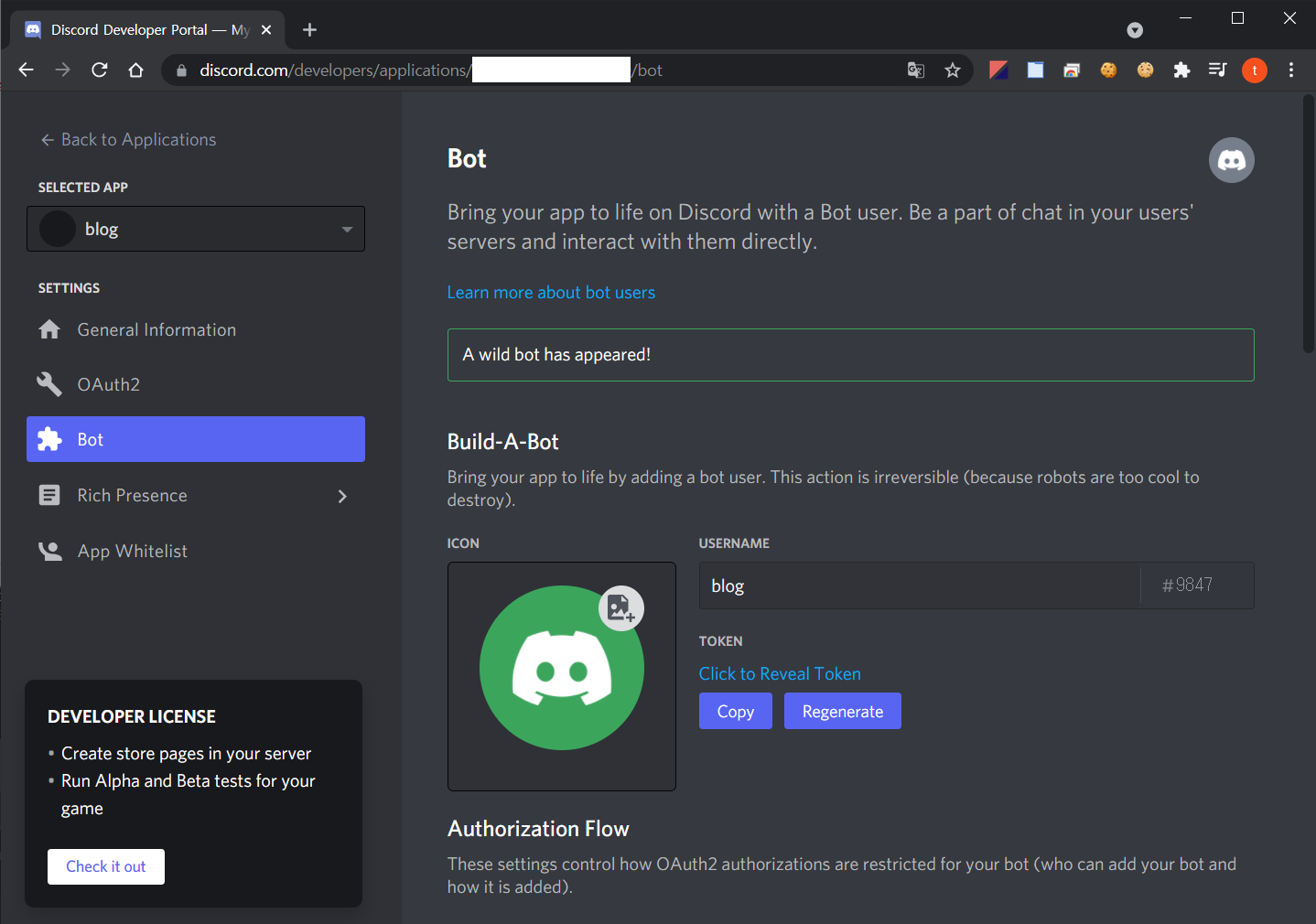This screenshot has width=1316, height=924.
Task: Regenerate the bot token
Action: coord(843,711)
